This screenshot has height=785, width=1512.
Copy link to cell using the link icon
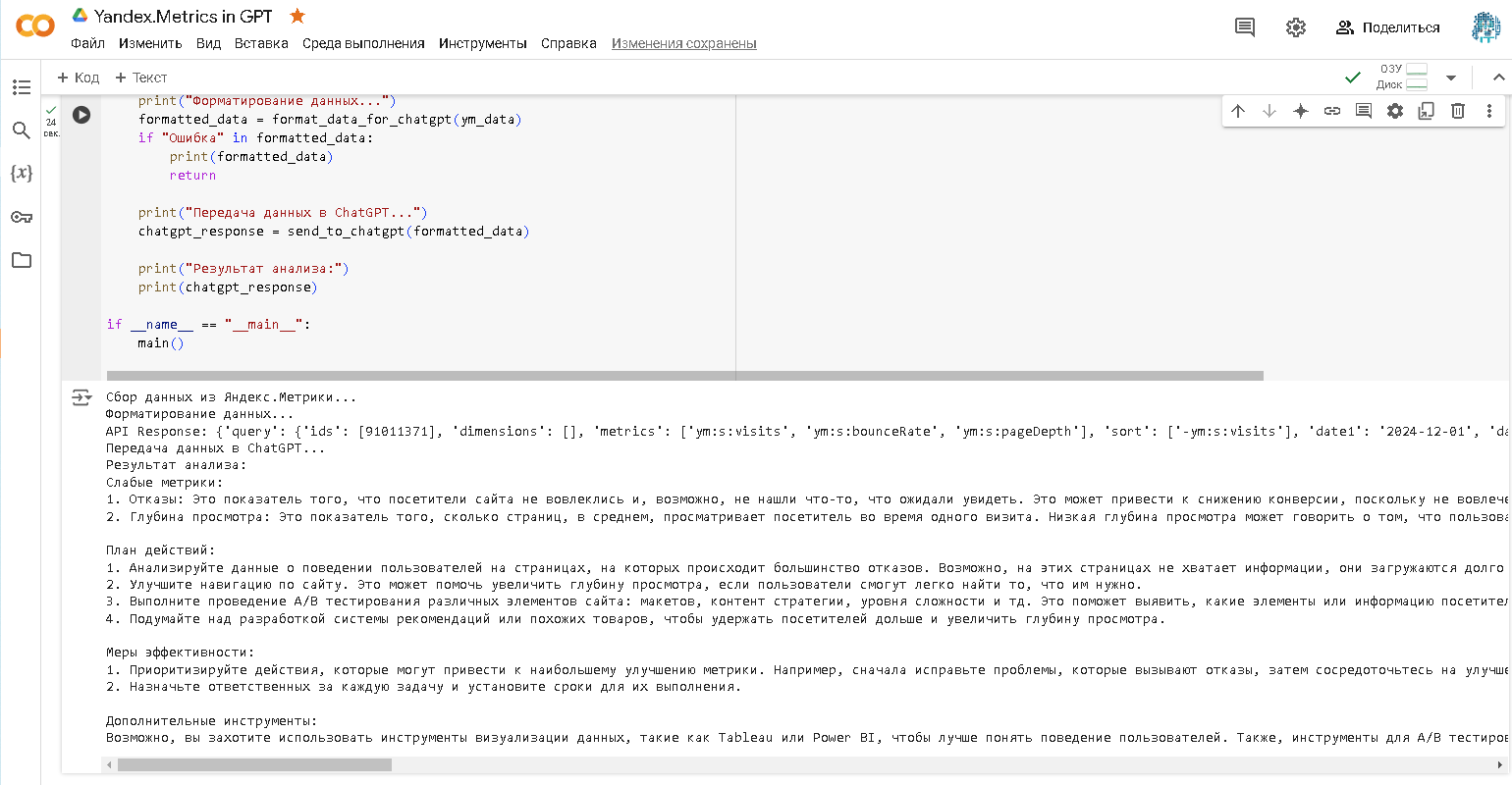point(1332,111)
